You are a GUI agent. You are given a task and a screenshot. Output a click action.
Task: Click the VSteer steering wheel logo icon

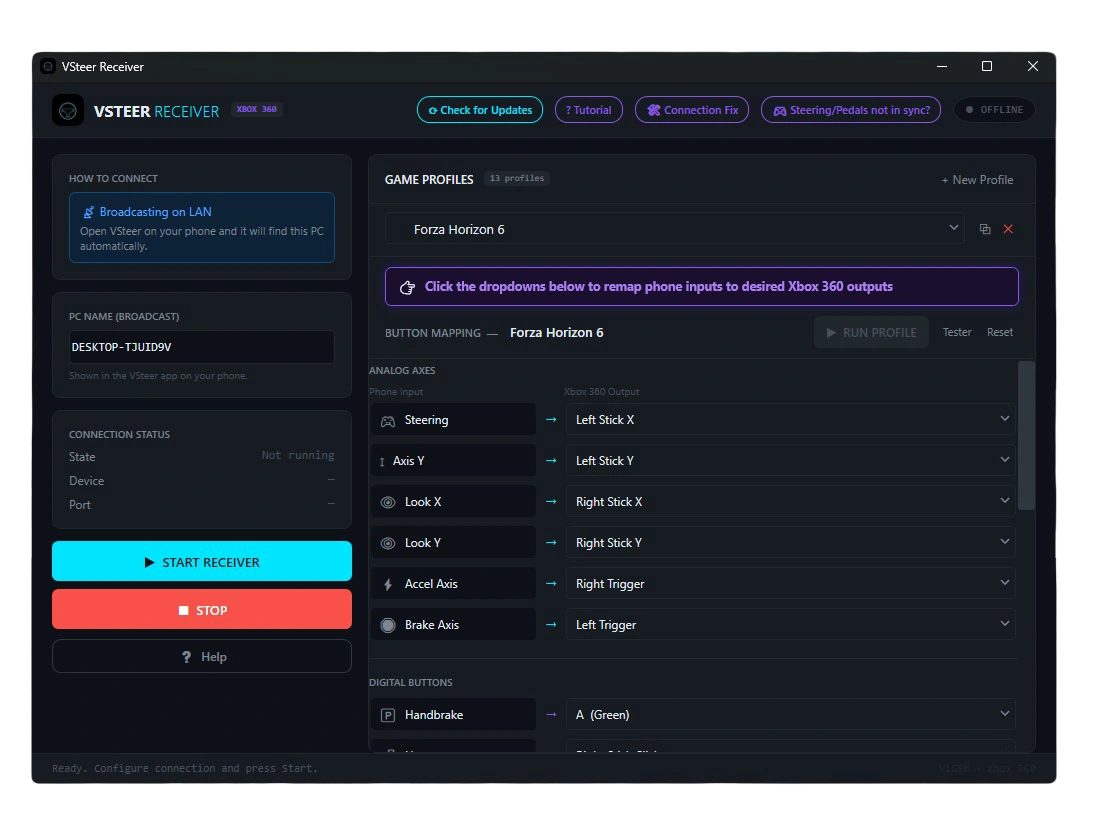pos(68,110)
